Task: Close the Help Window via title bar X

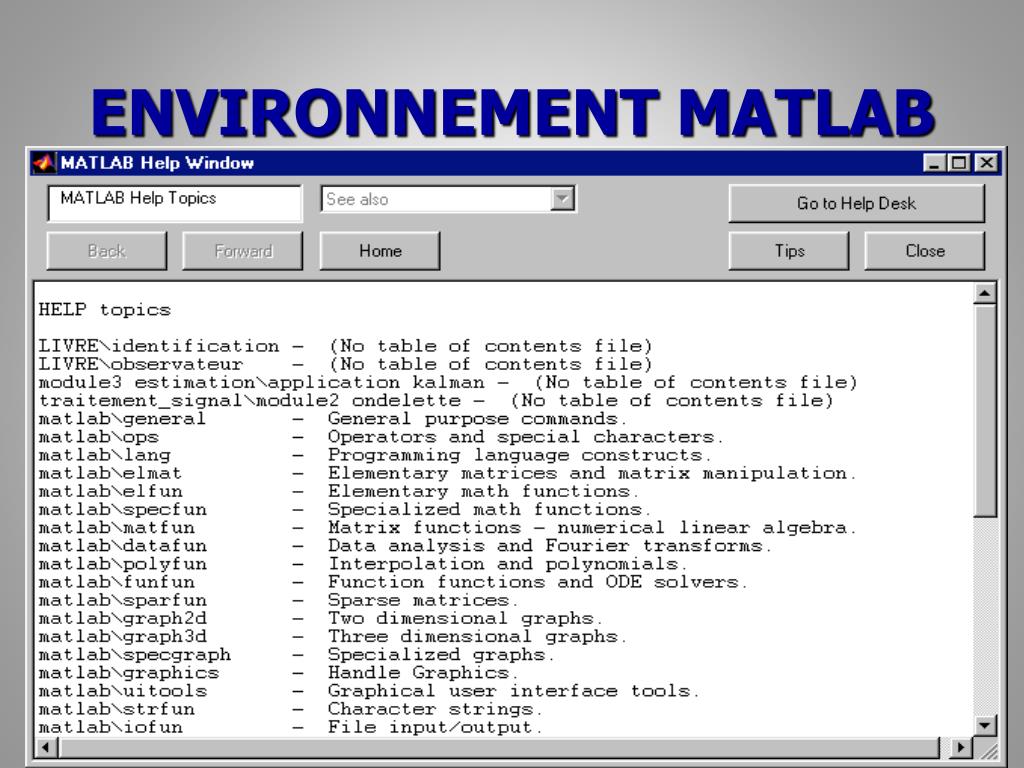Action: (x=986, y=163)
